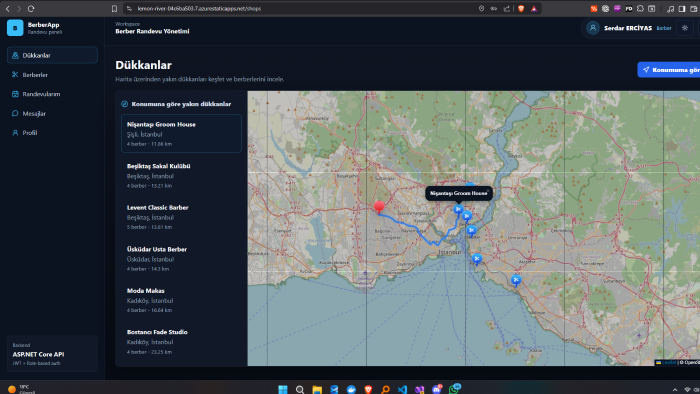700x394 pixels.
Task: Click the scissors marker just right of the route end
Action: (x=467, y=216)
